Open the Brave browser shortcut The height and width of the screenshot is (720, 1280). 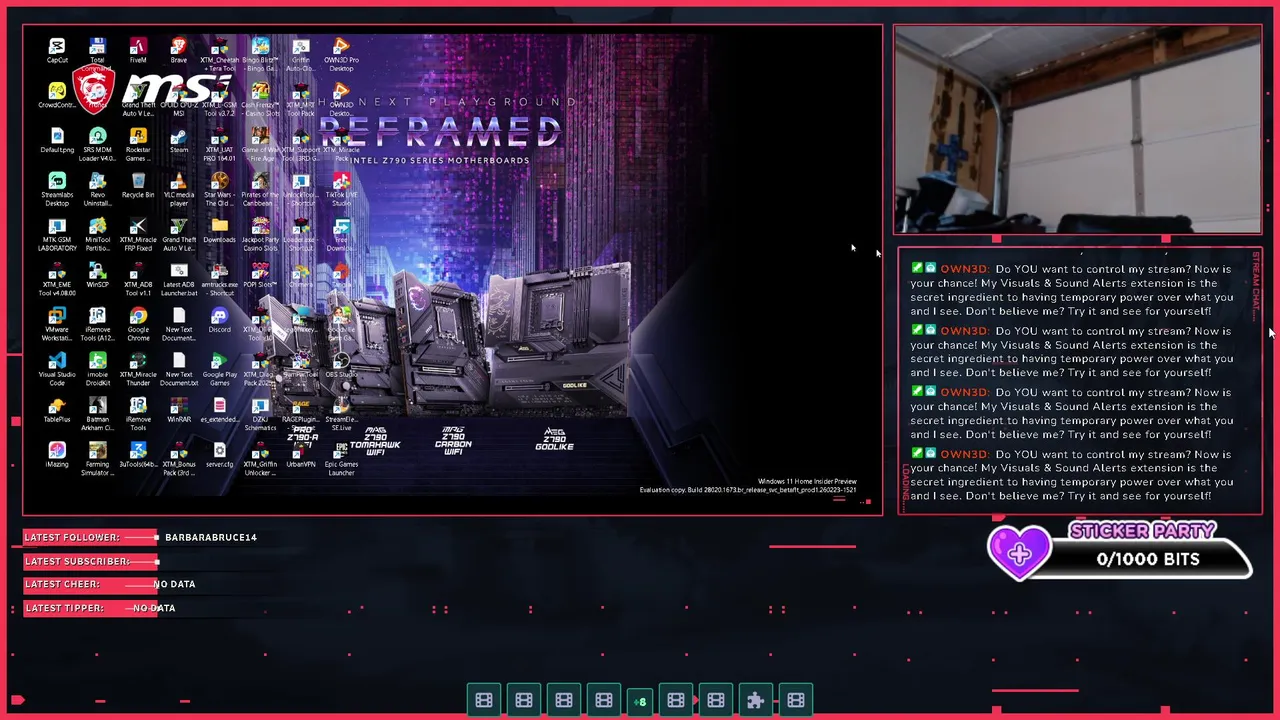coord(178,51)
